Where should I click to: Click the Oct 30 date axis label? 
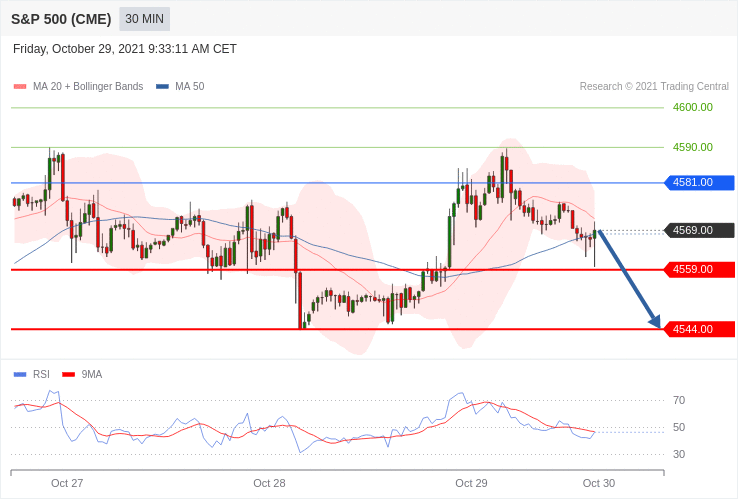[x=599, y=484]
